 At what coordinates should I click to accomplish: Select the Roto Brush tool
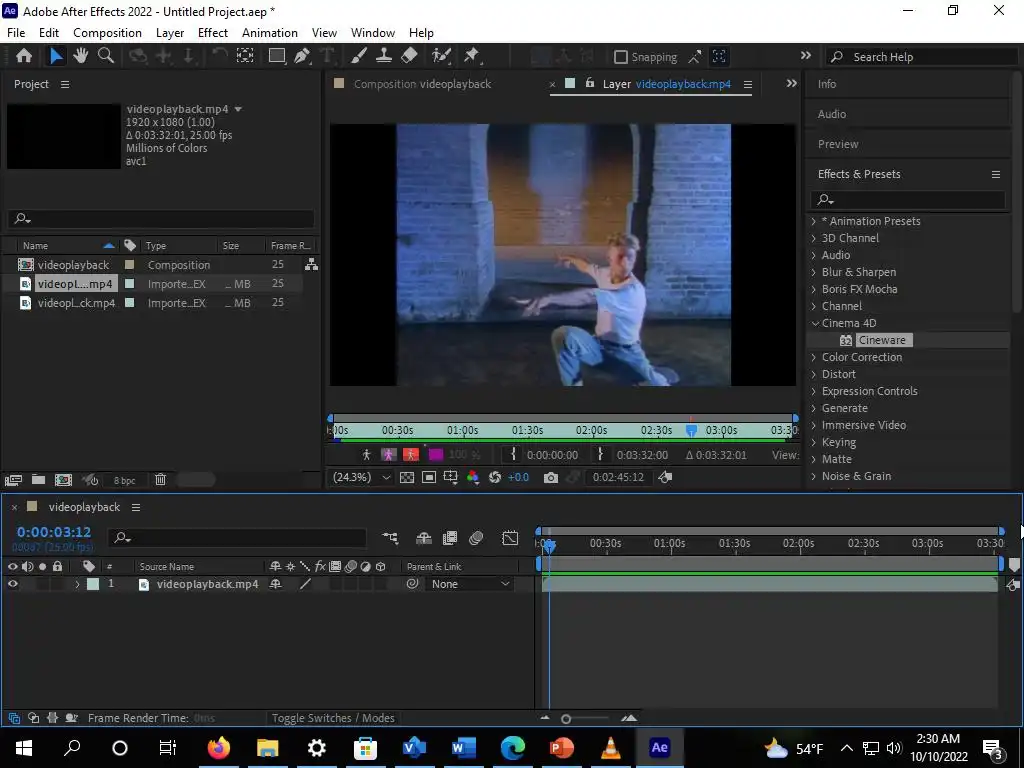[x=441, y=56]
